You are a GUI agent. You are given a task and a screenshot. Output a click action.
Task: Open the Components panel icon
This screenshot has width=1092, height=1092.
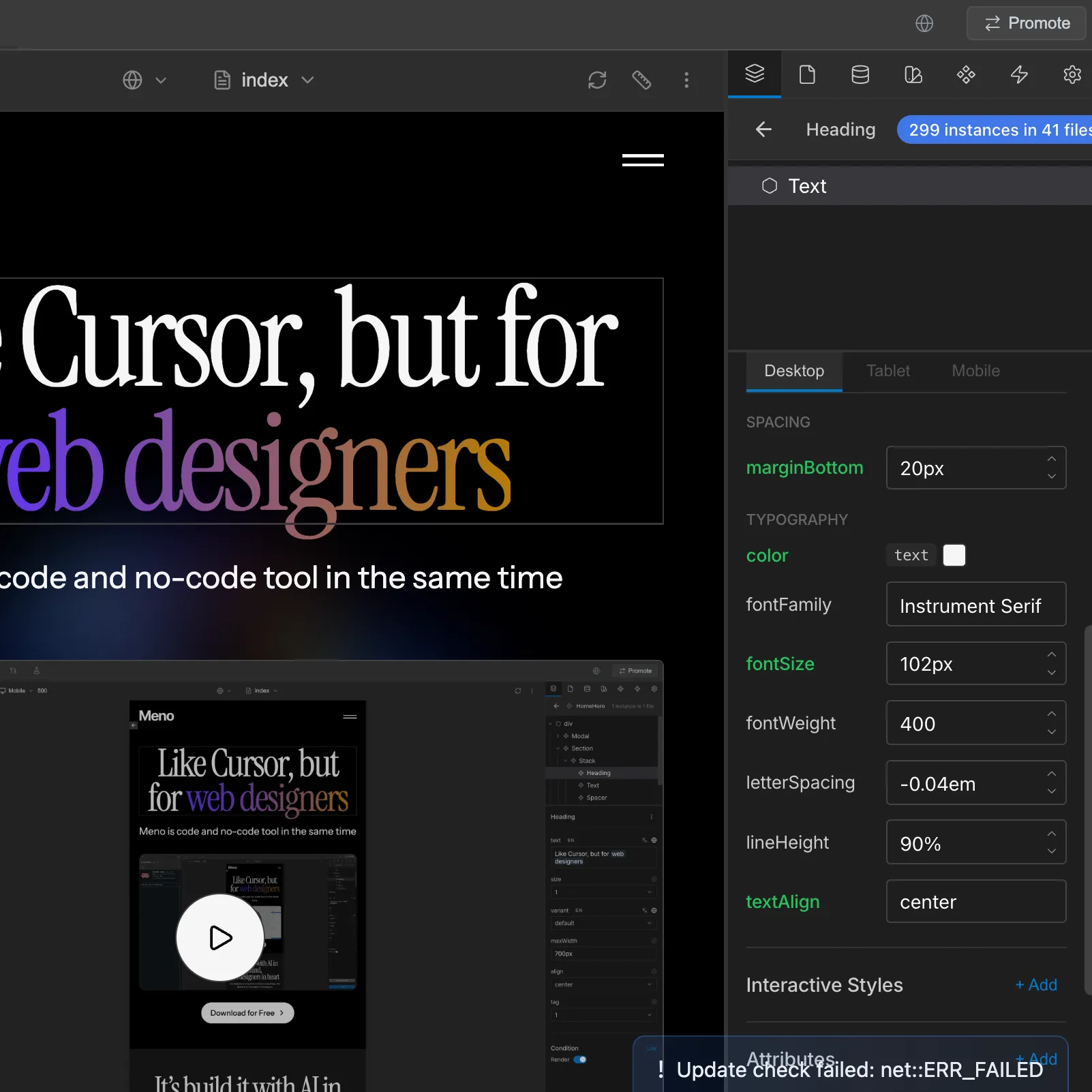click(966, 74)
